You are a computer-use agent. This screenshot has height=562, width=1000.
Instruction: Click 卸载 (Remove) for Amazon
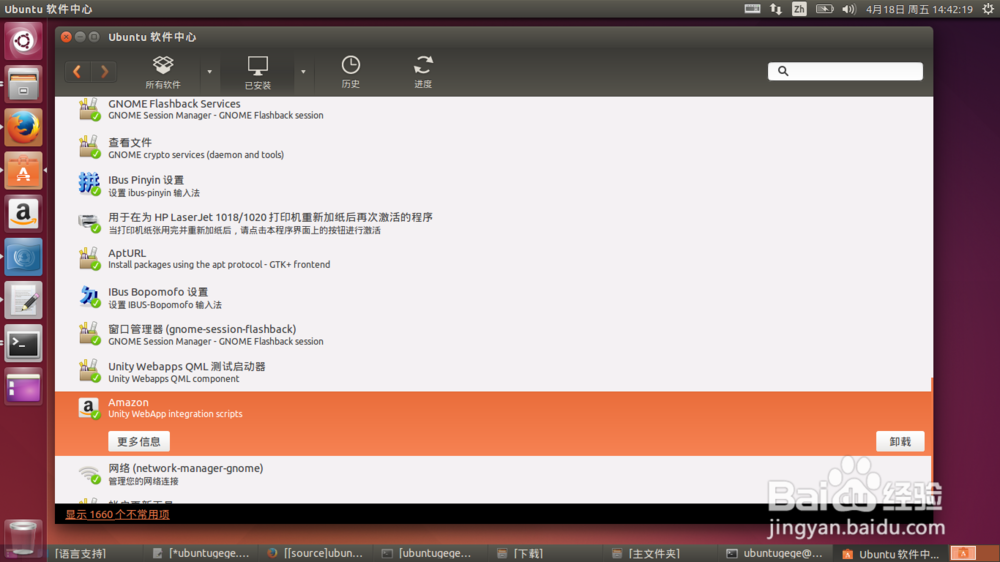[900, 441]
